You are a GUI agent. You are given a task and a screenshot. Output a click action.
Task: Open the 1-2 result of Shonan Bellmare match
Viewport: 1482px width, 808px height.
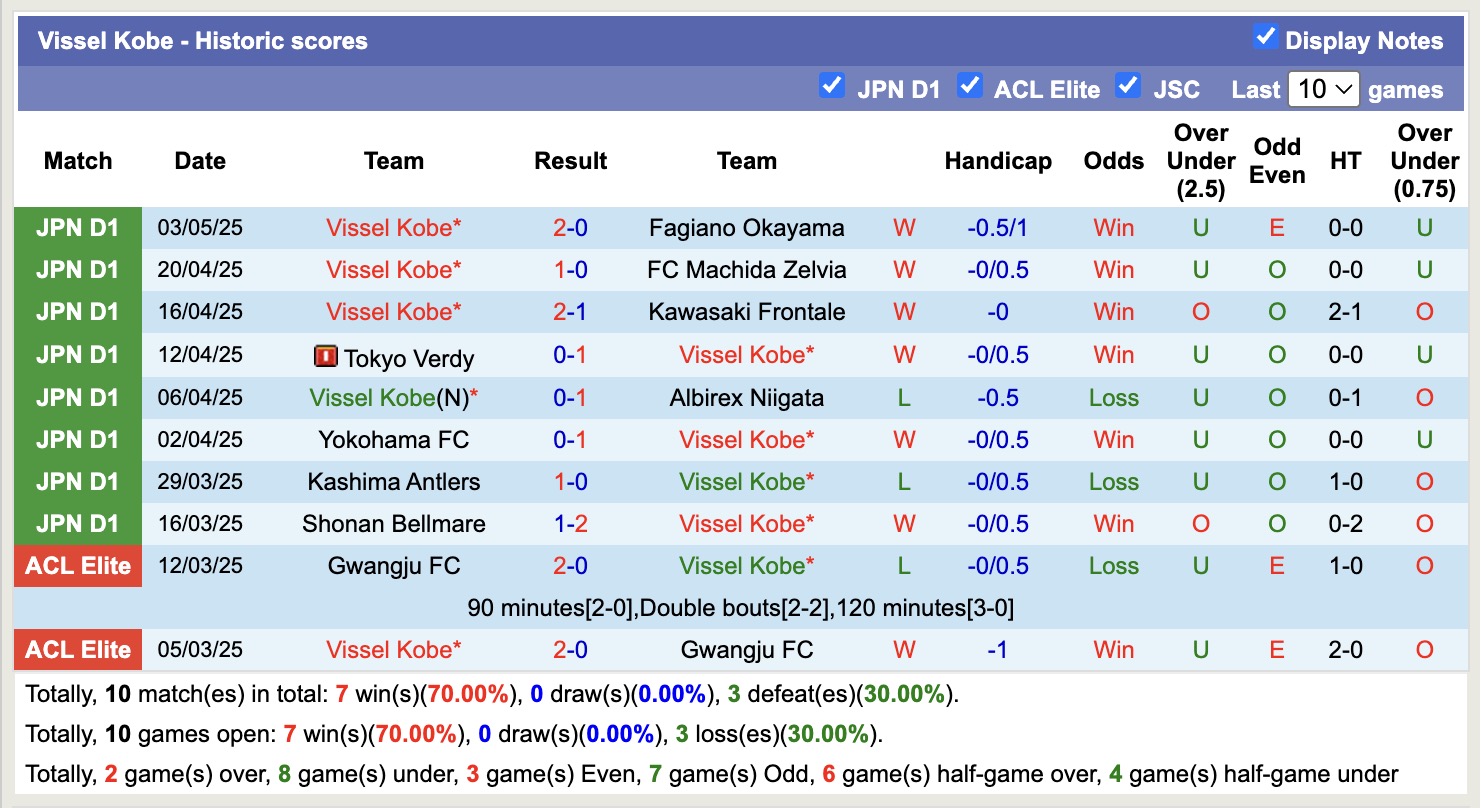[x=570, y=524]
